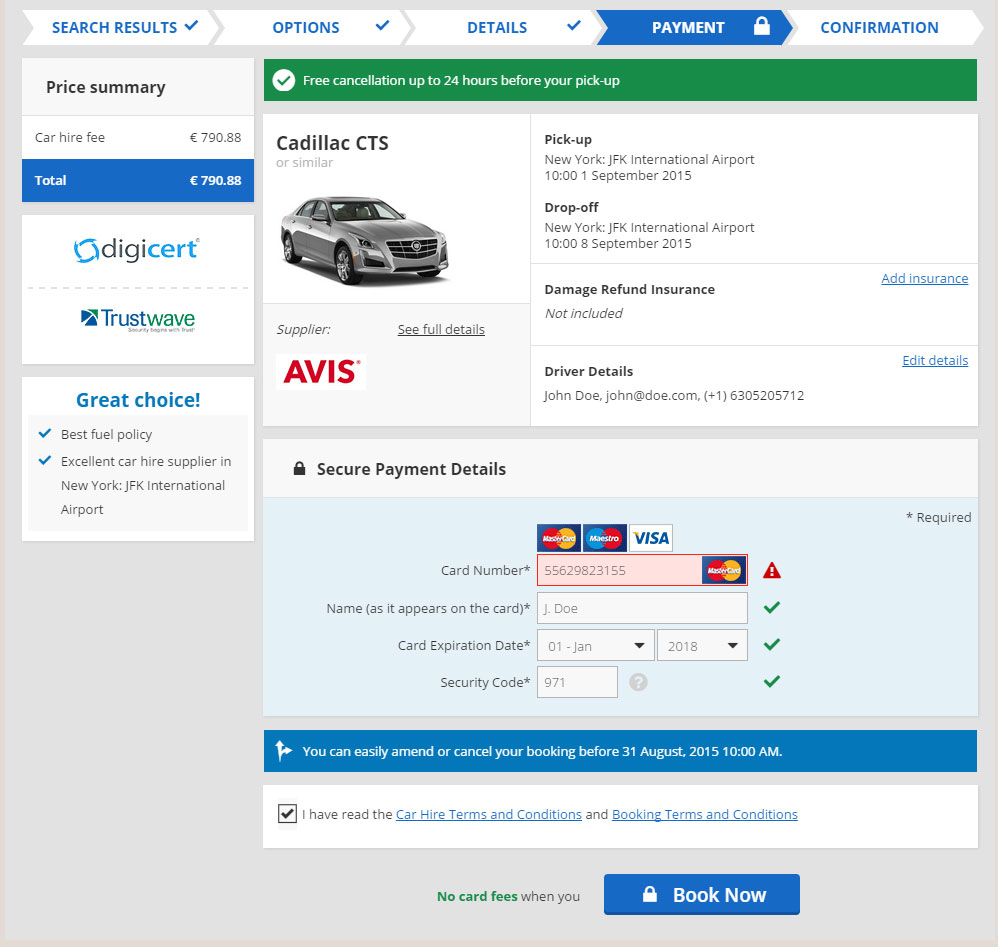Click the Edit details link

coord(935,360)
